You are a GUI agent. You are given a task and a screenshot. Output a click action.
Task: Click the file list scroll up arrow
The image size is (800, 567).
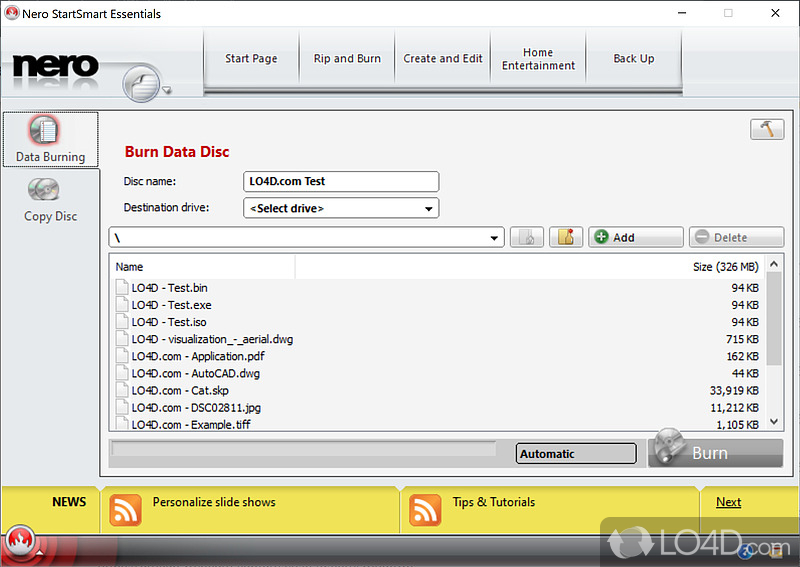pos(774,264)
